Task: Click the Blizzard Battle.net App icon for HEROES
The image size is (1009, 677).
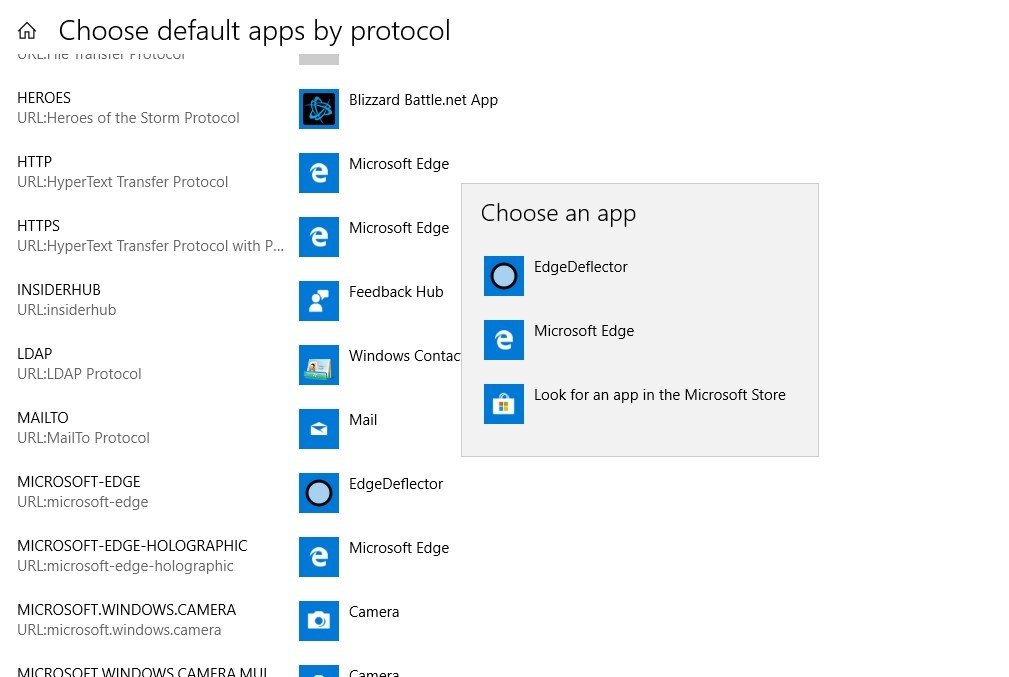Action: pyautogui.click(x=319, y=109)
